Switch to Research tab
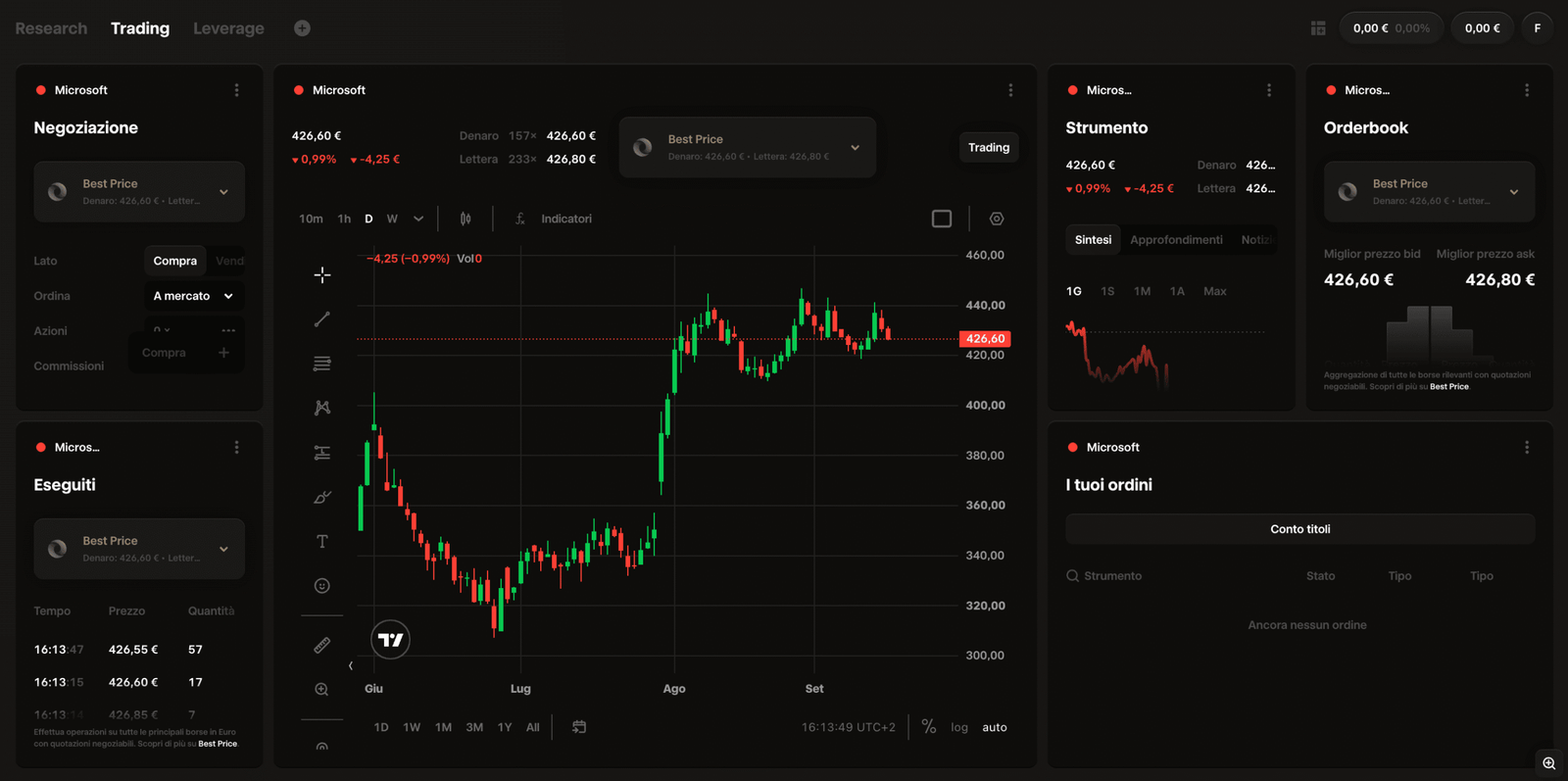This screenshot has height=781, width=1568. pyautogui.click(x=51, y=28)
